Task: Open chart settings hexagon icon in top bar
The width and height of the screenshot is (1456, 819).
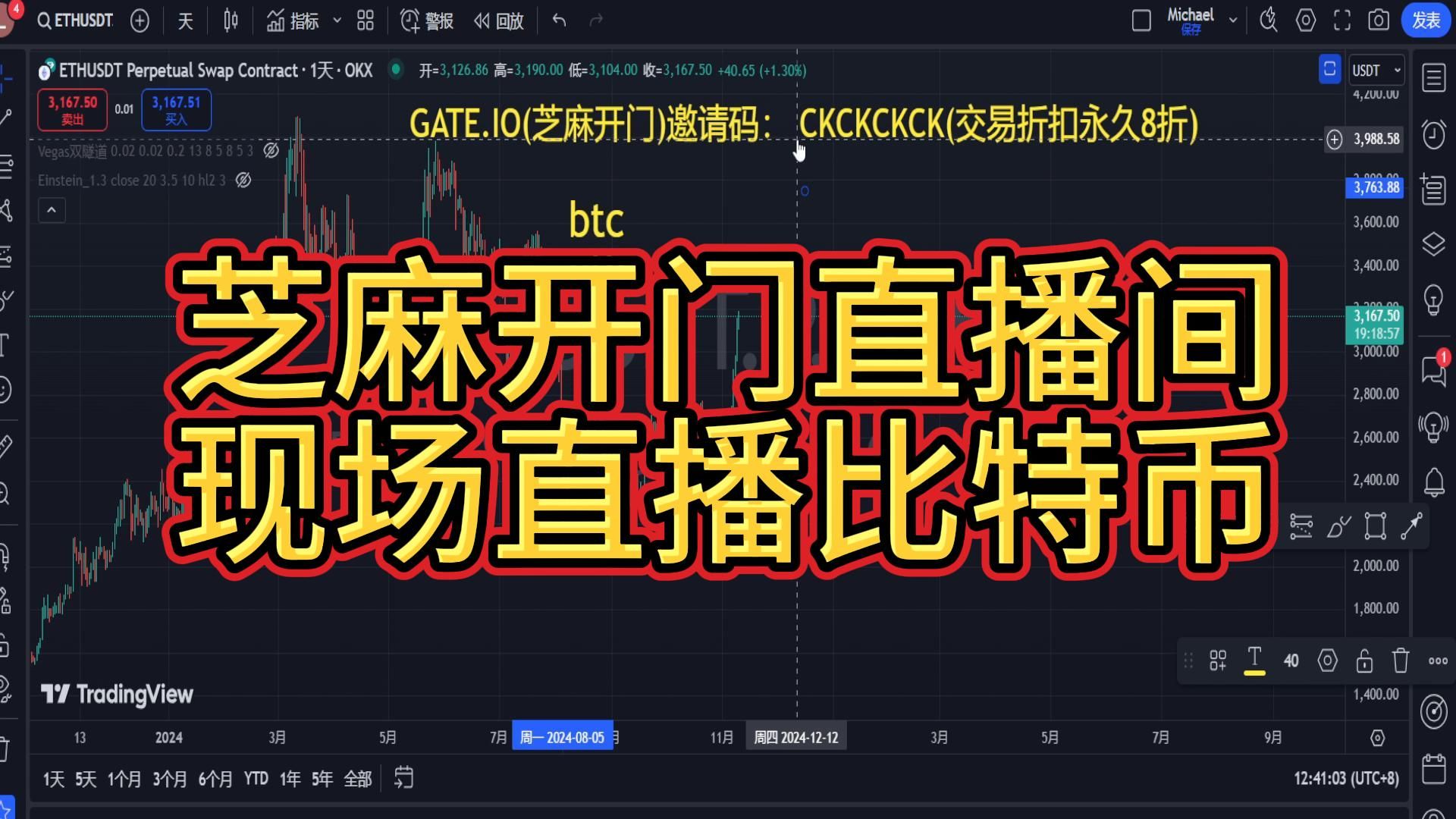Action: coord(1305,20)
